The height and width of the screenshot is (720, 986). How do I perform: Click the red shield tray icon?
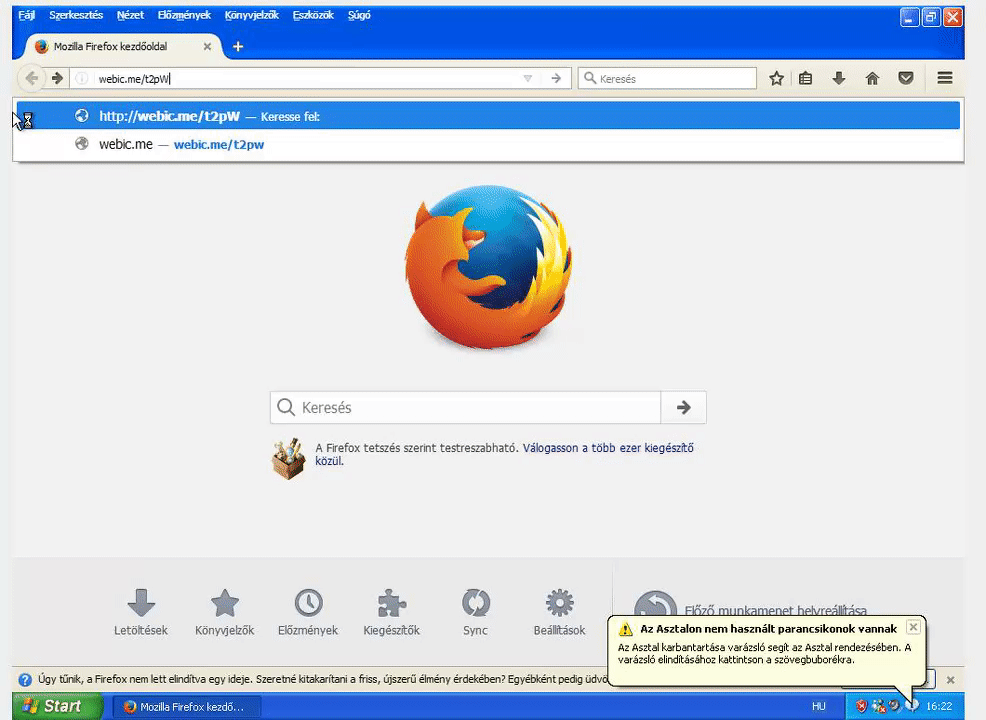click(861, 707)
